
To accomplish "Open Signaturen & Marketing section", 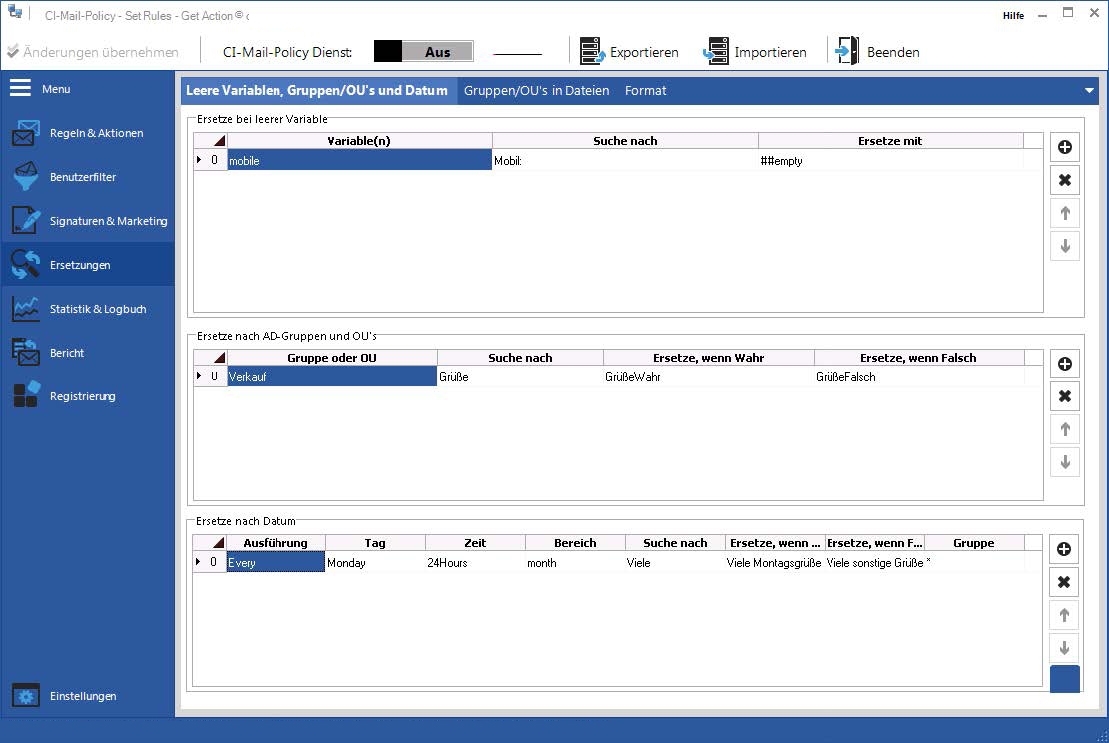I will pos(88,221).
